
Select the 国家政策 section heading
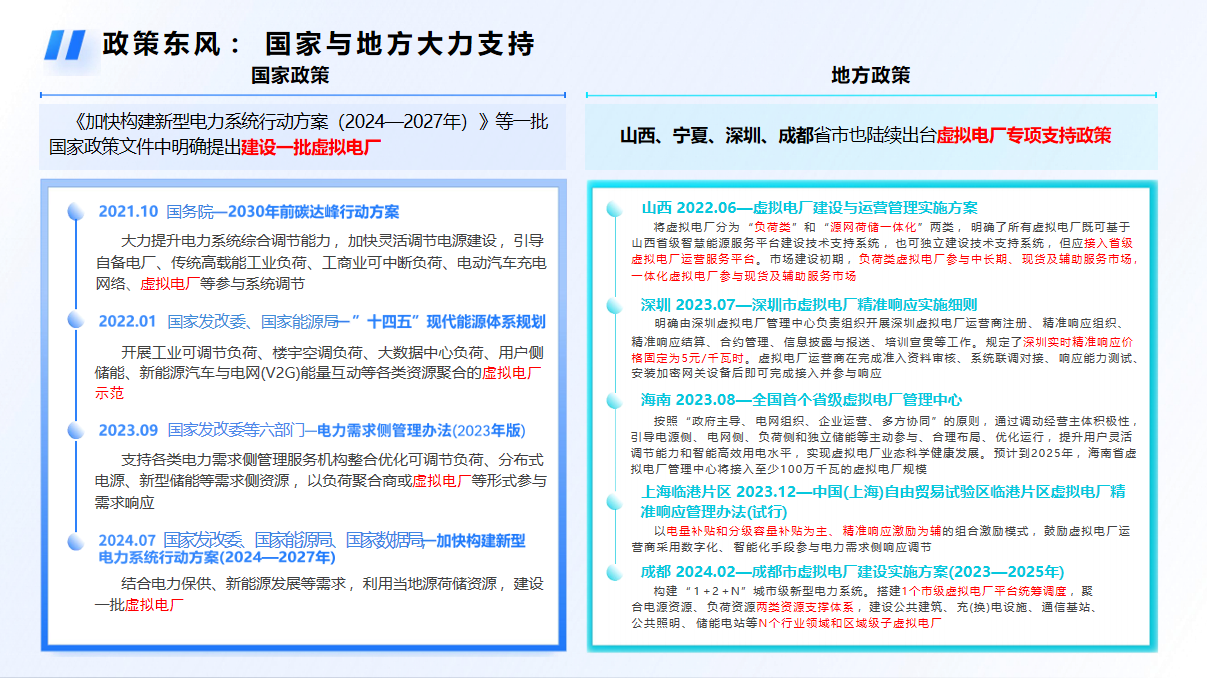(x=290, y=76)
